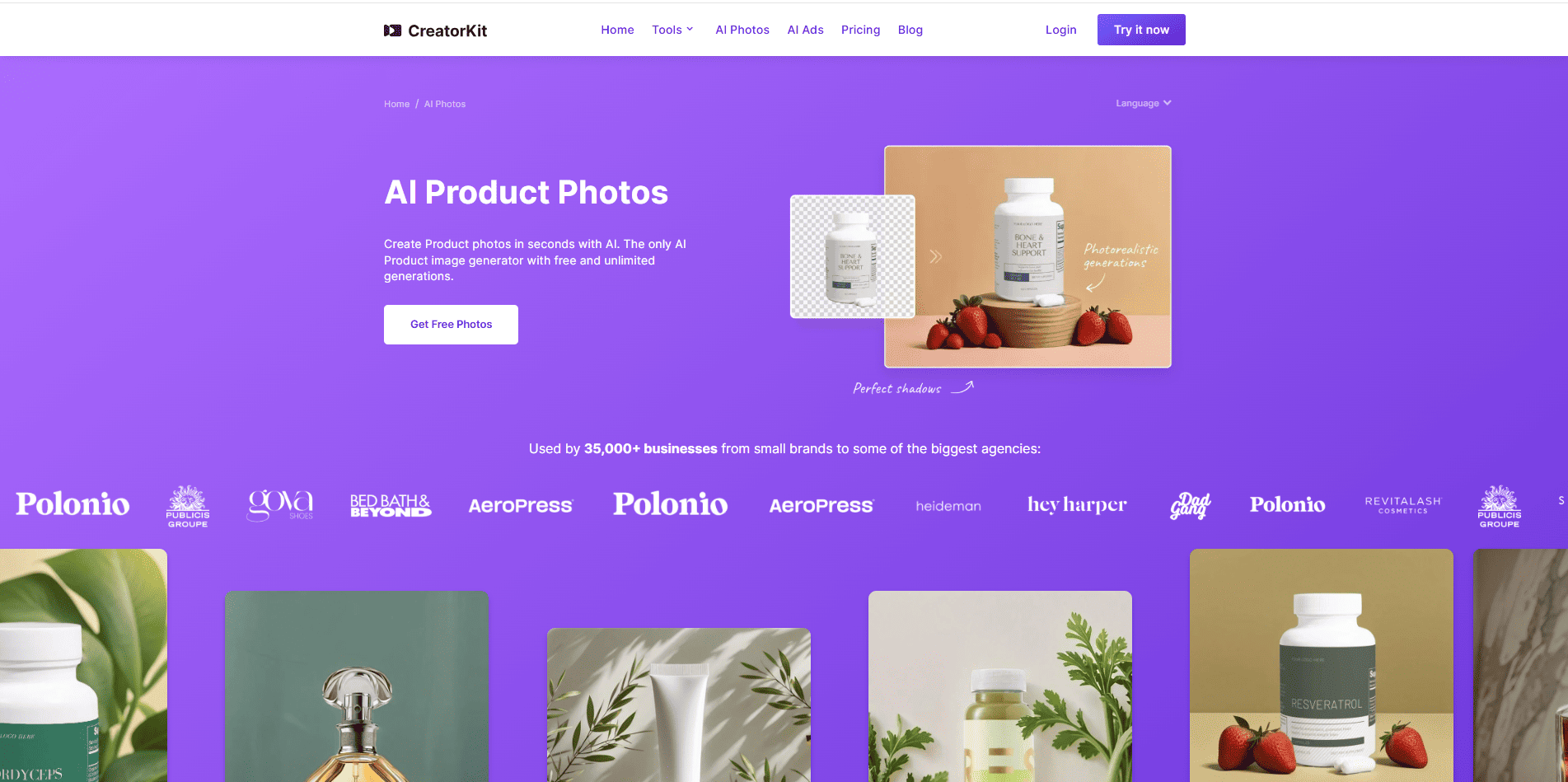Screen dimensions: 1568x782
Task: Click the Revitalash Cosmetics logo
Action: tap(1403, 505)
